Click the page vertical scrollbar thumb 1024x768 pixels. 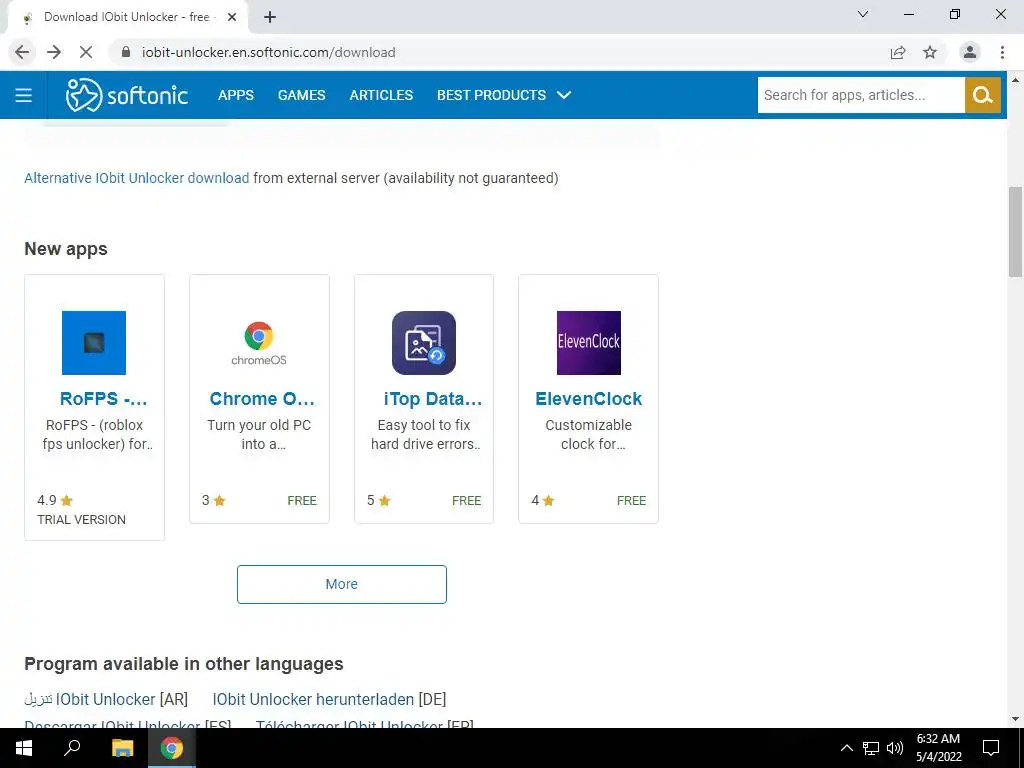click(1015, 232)
